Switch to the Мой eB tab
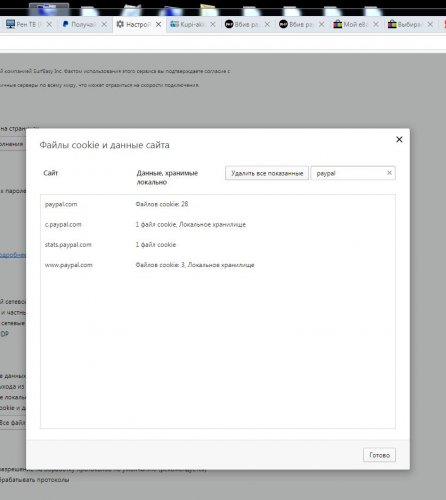446x500 pixels. pos(356,24)
